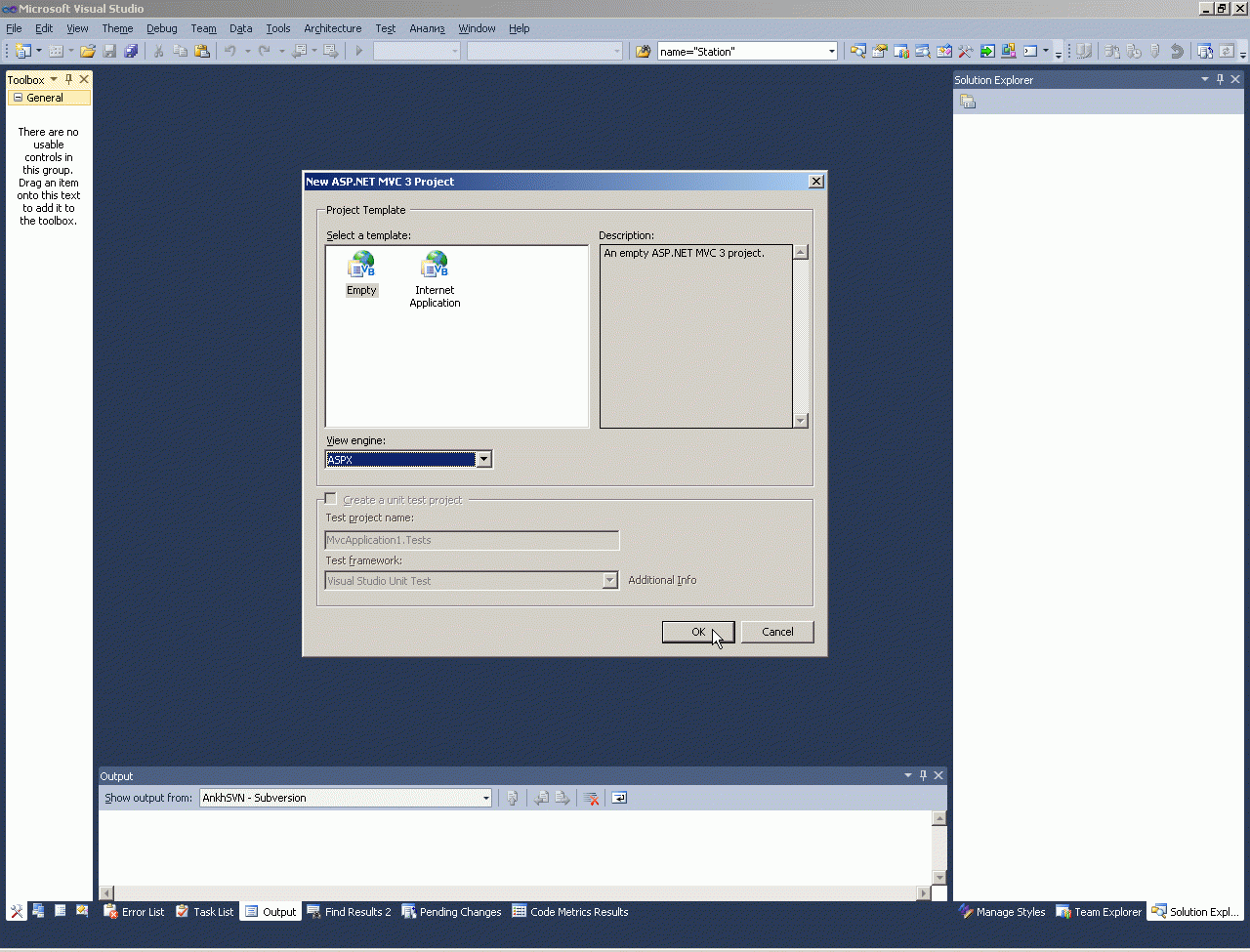The width and height of the screenshot is (1250, 952).
Task: Close the New ASP.NET MVC 3 Project dialog
Action: tap(816, 181)
